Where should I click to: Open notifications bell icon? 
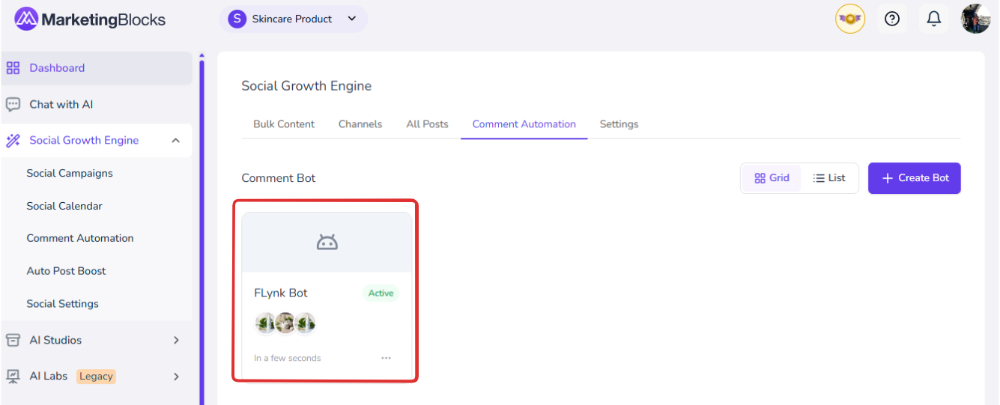coord(934,19)
